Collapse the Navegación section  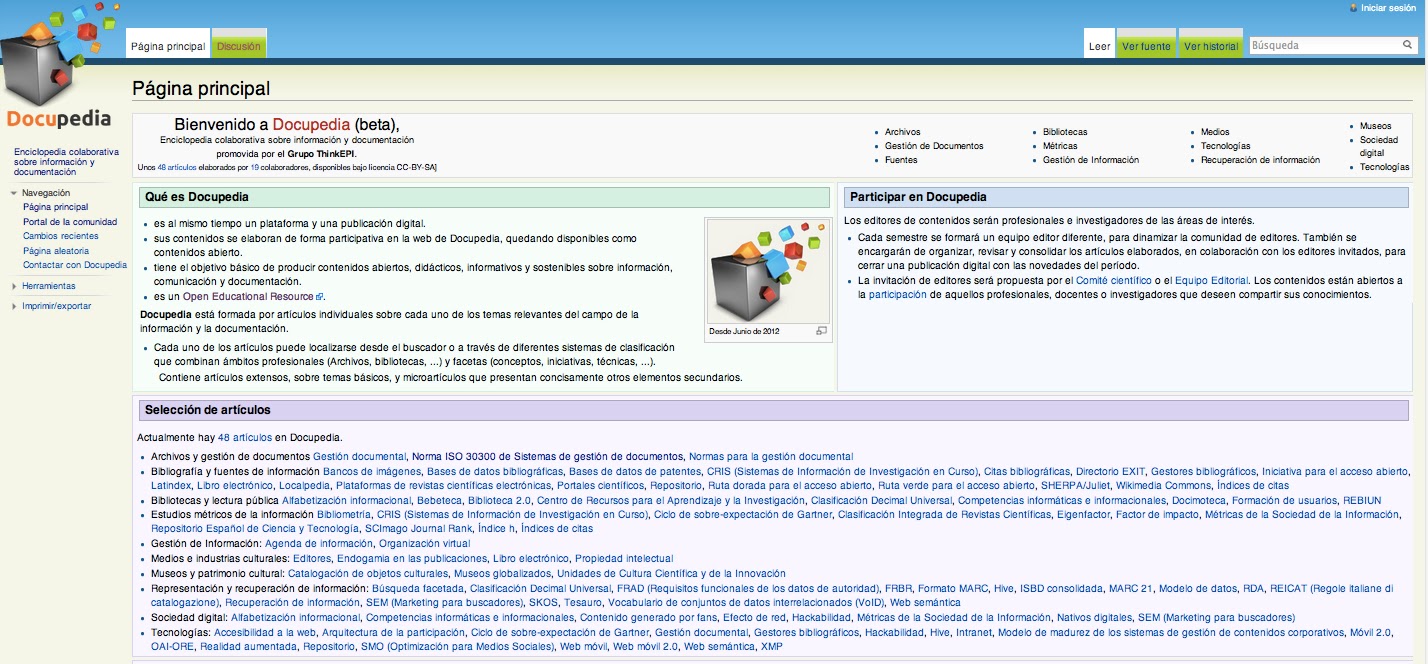point(12,192)
